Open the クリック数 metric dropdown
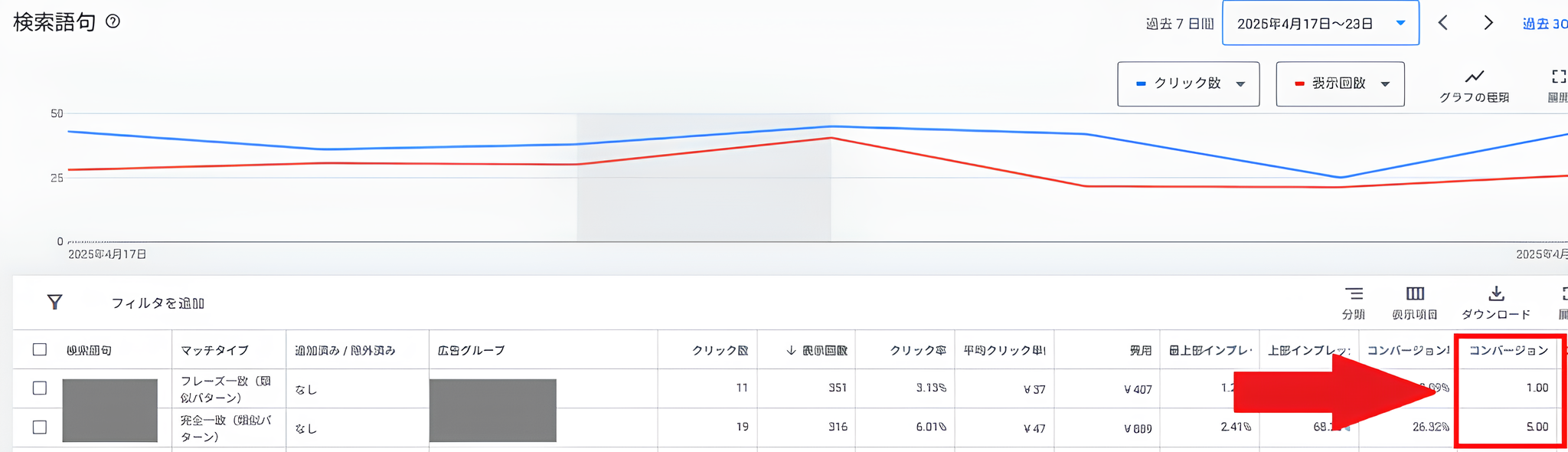Viewport: 1568px width, 452px height. [x=1188, y=84]
